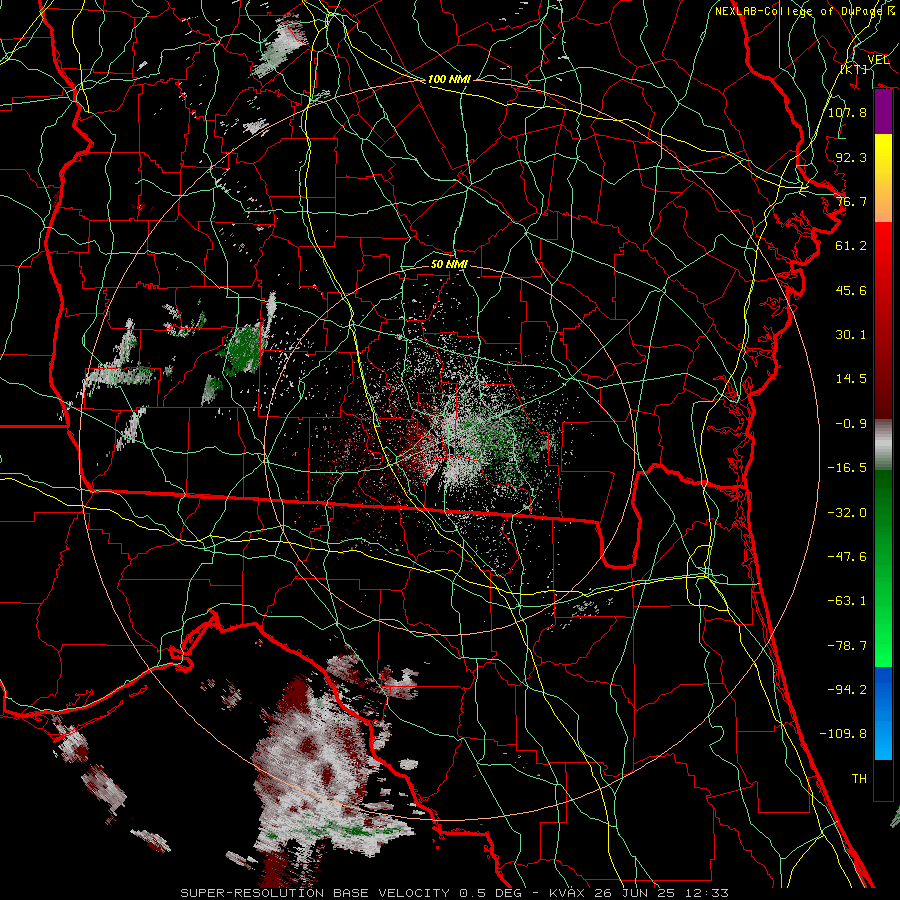Click the 26 JUN 25 12:33 timestamp
This screenshot has width=900, height=900.
coord(660,893)
